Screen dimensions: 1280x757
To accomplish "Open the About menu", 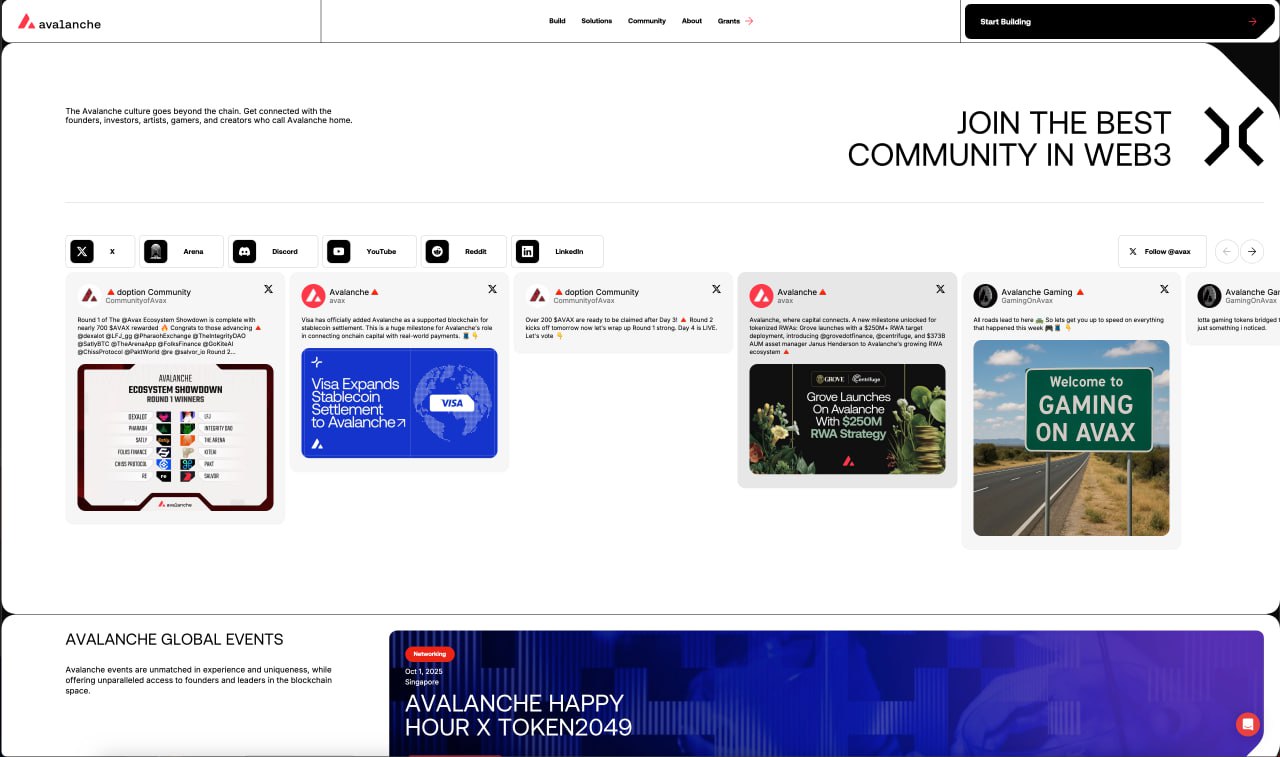I will click(692, 21).
